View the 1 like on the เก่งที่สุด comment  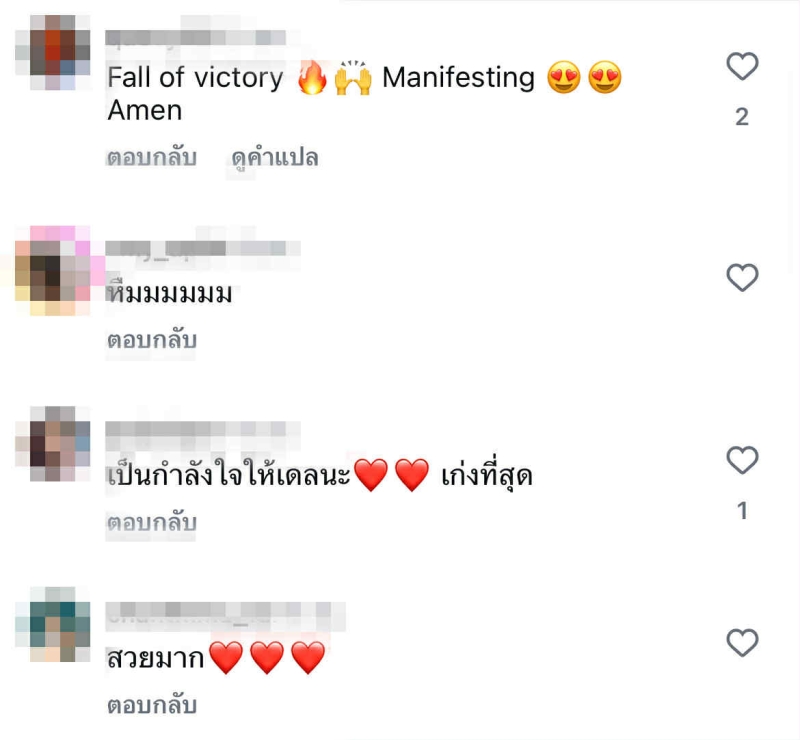pyautogui.click(x=742, y=511)
